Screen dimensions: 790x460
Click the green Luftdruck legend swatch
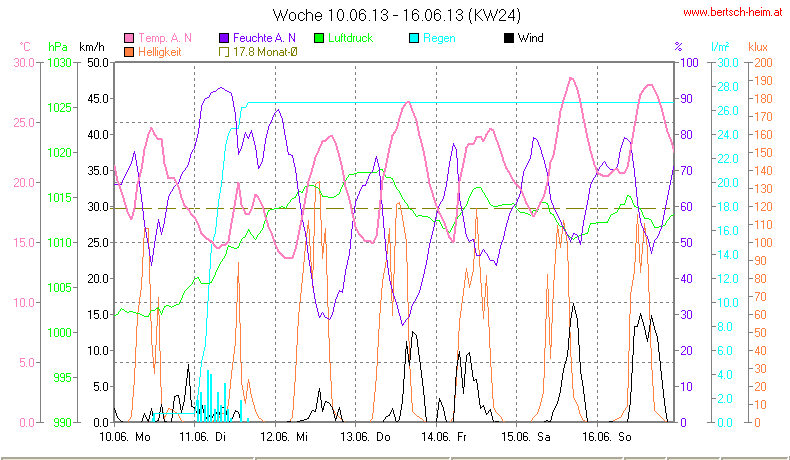(x=319, y=38)
